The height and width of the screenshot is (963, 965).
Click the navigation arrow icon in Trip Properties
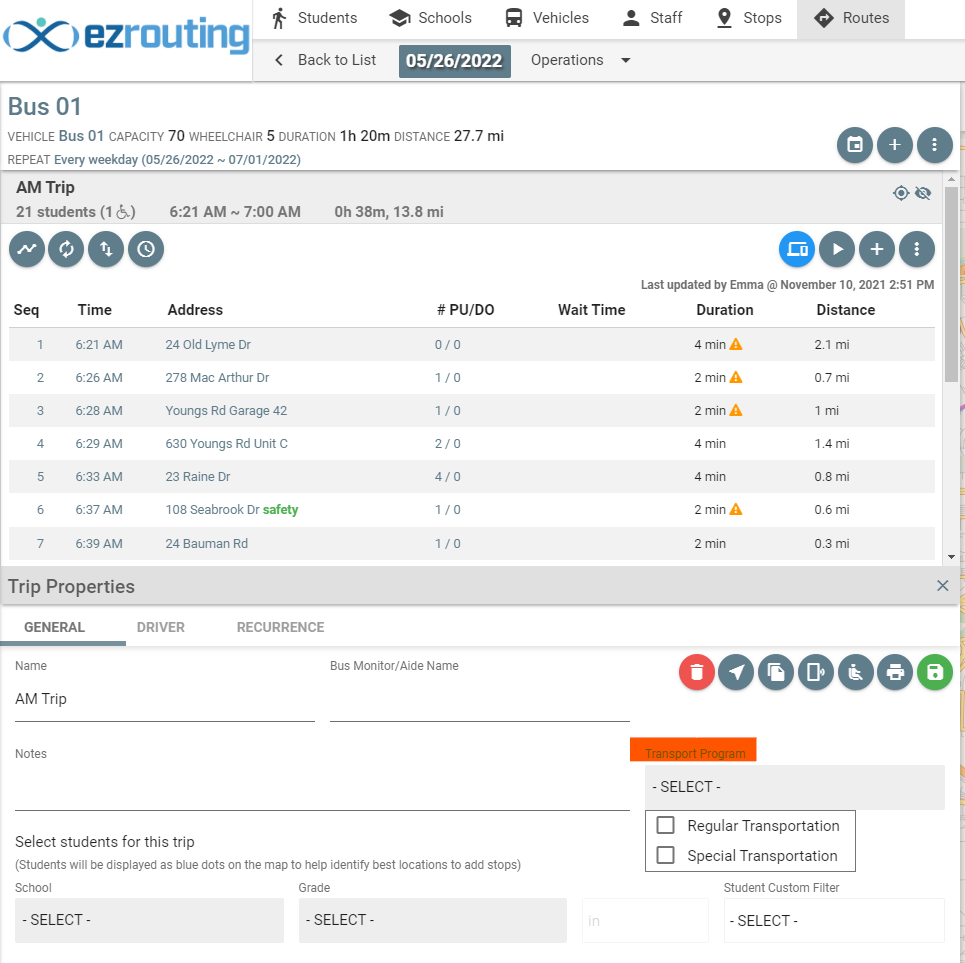(736, 672)
